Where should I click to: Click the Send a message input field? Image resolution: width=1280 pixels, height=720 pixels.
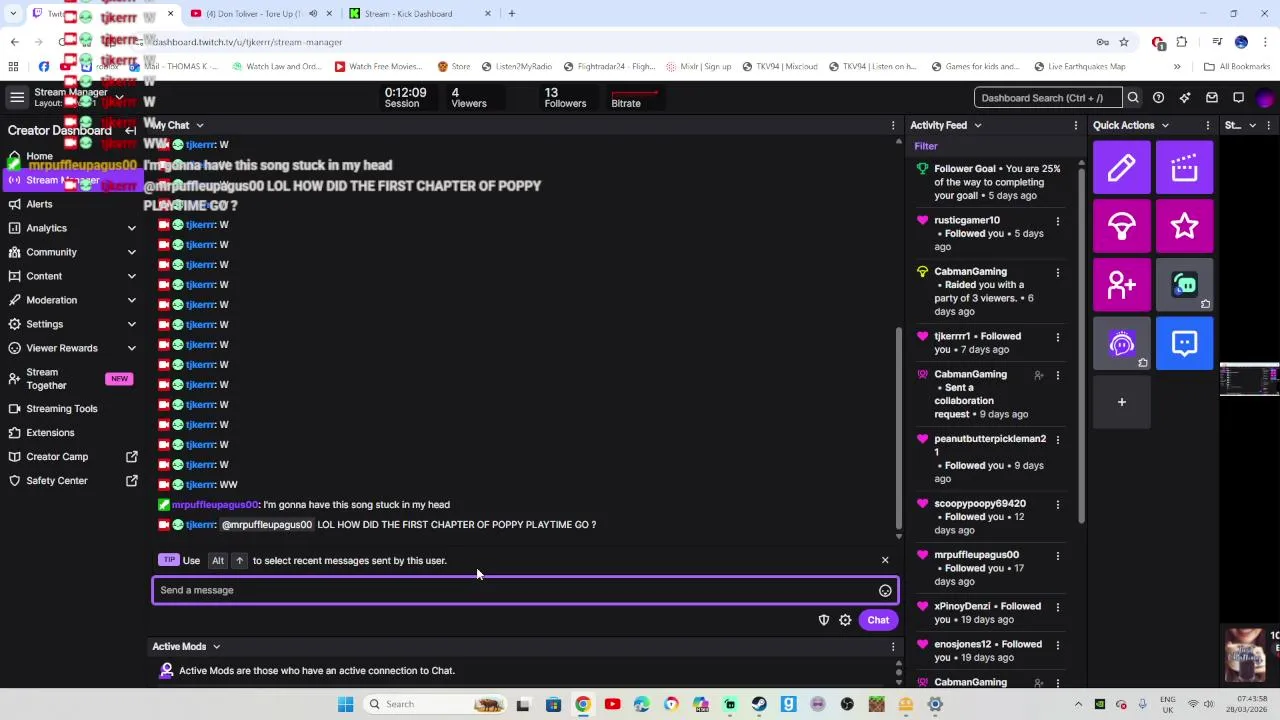(525, 590)
